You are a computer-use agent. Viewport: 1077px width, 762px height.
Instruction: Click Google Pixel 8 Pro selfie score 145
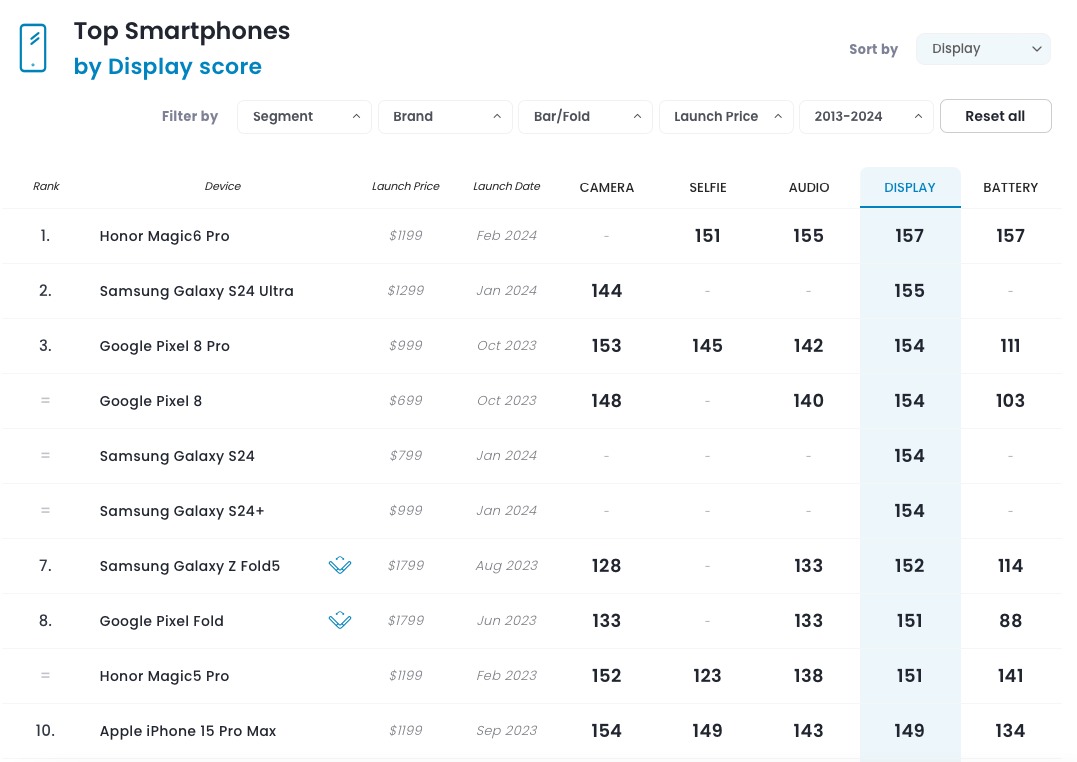click(707, 346)
